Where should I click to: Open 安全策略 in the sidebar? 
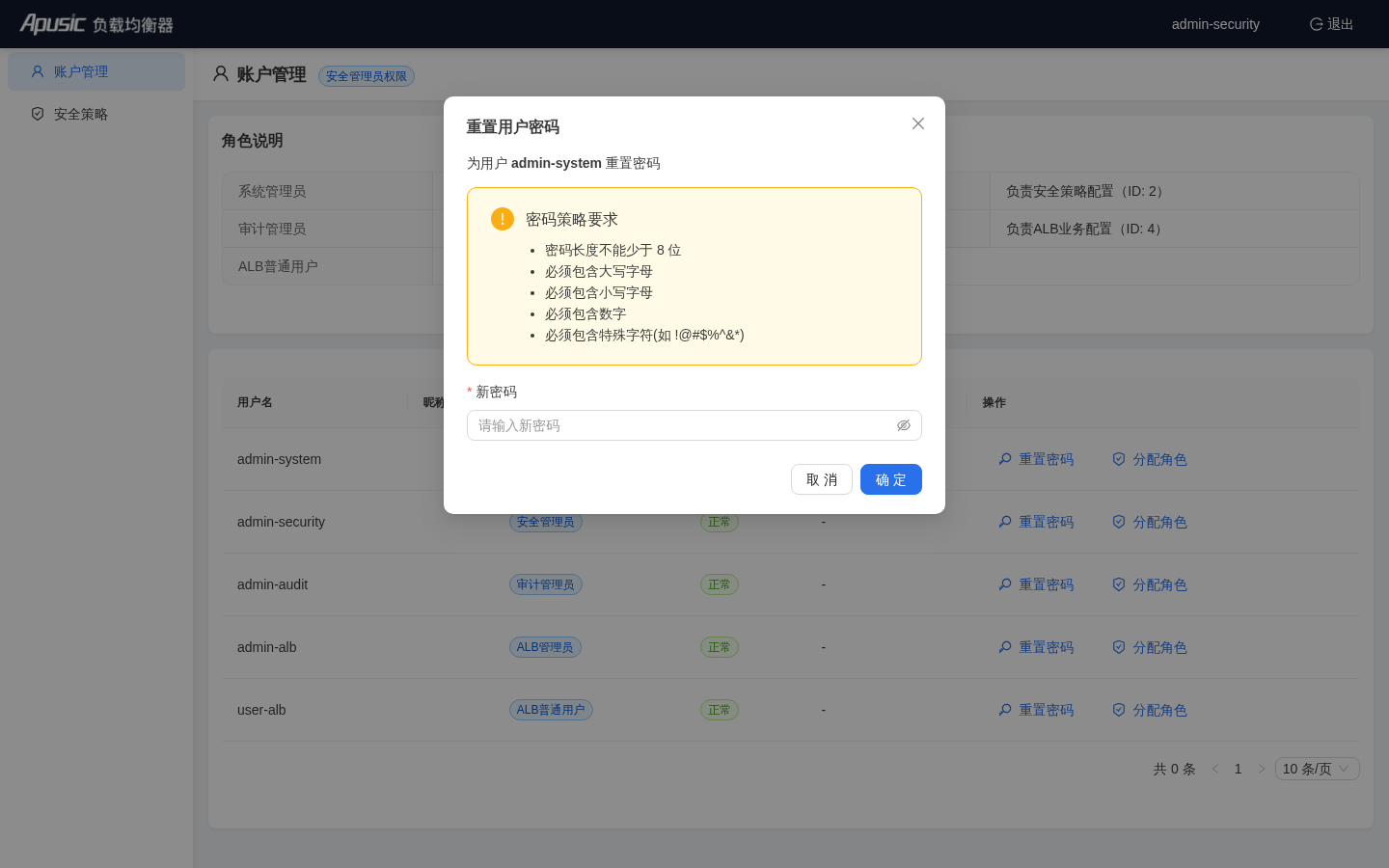pos(96,114)
